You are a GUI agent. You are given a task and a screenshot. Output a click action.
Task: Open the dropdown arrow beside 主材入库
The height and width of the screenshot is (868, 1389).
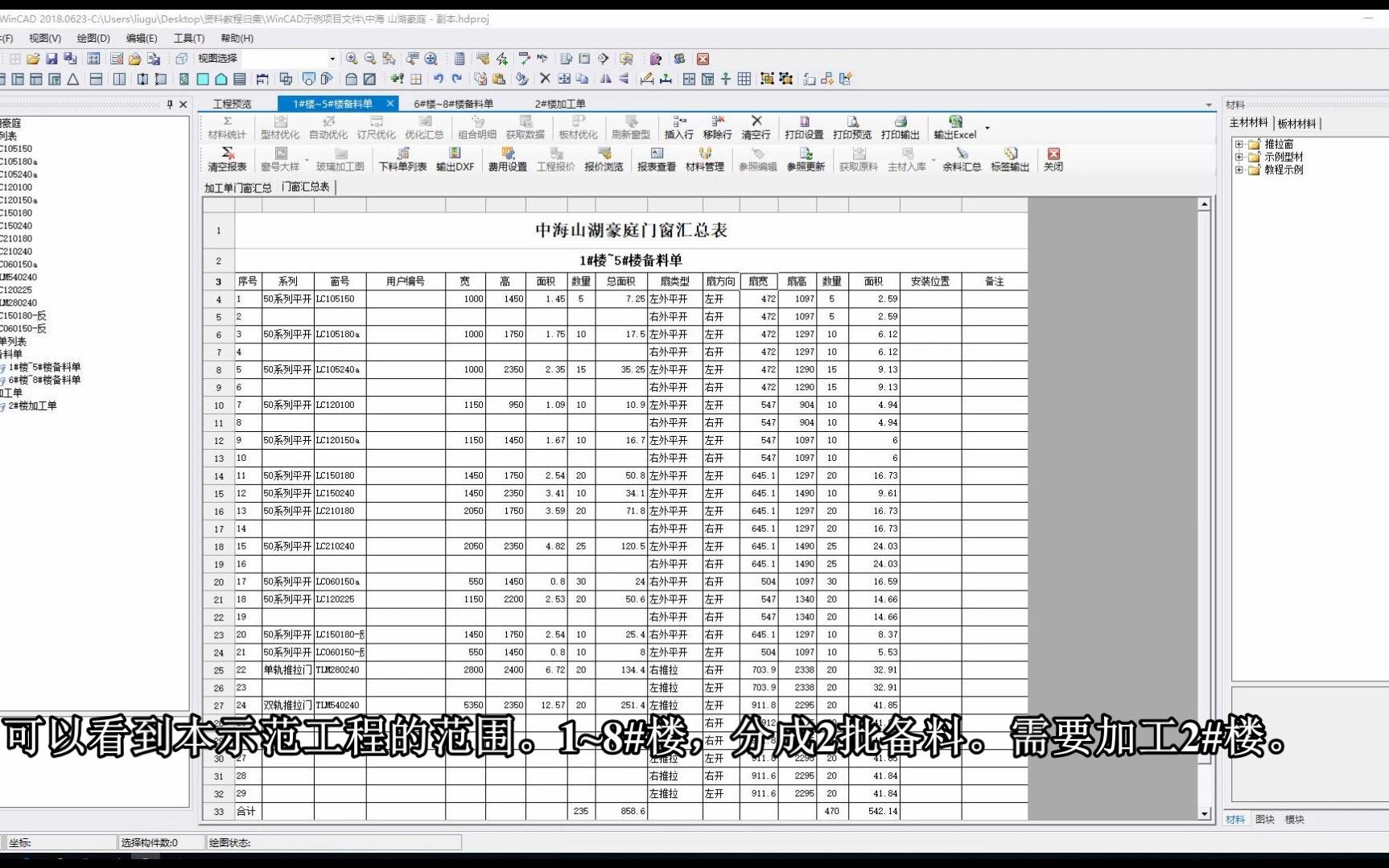pyautogui.click(x=934, y=160)
